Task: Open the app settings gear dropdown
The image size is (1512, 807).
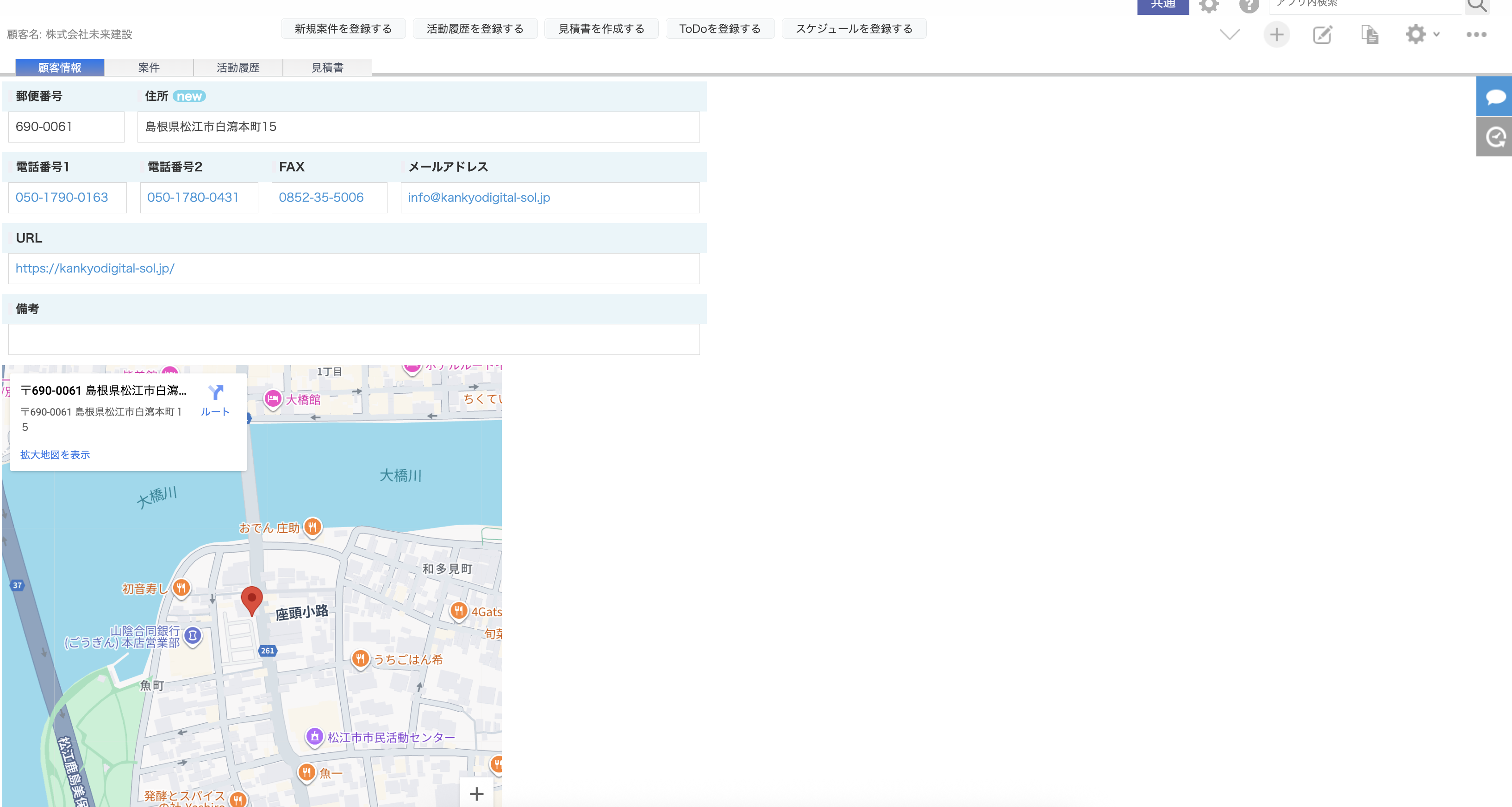Action: (1422, 35)
